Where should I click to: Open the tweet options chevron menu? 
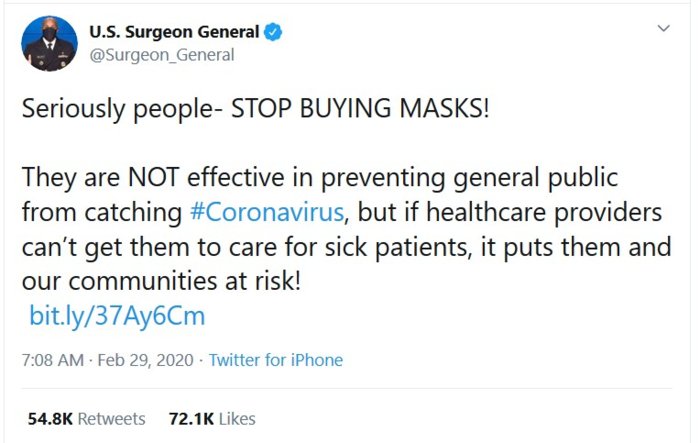(x=664, y=29)
